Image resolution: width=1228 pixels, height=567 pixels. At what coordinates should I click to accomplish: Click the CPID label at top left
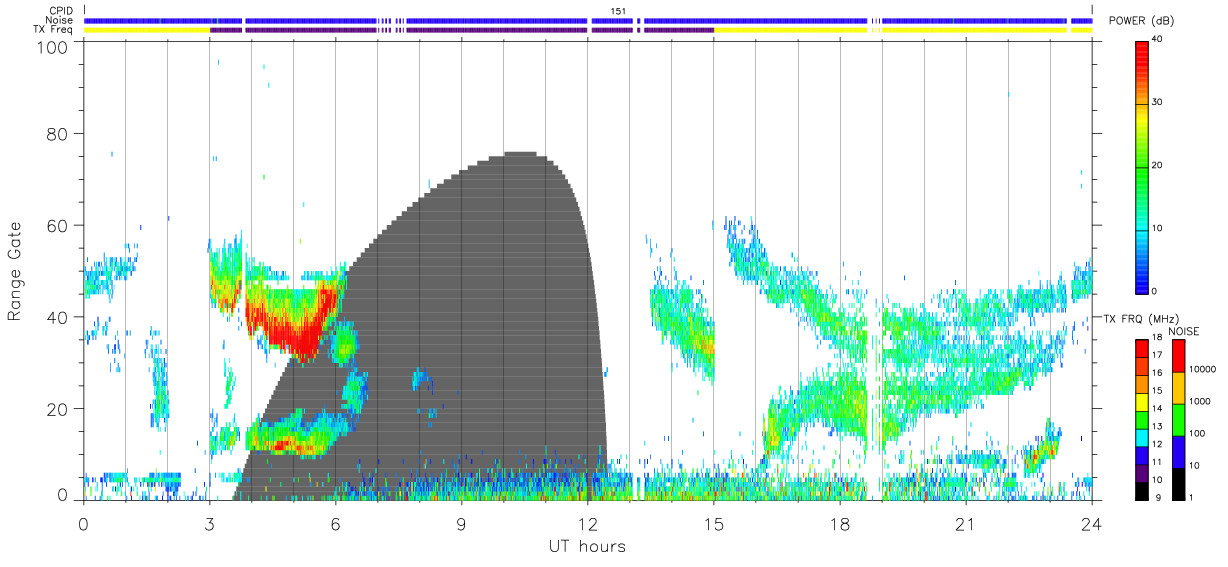[61, 11]
